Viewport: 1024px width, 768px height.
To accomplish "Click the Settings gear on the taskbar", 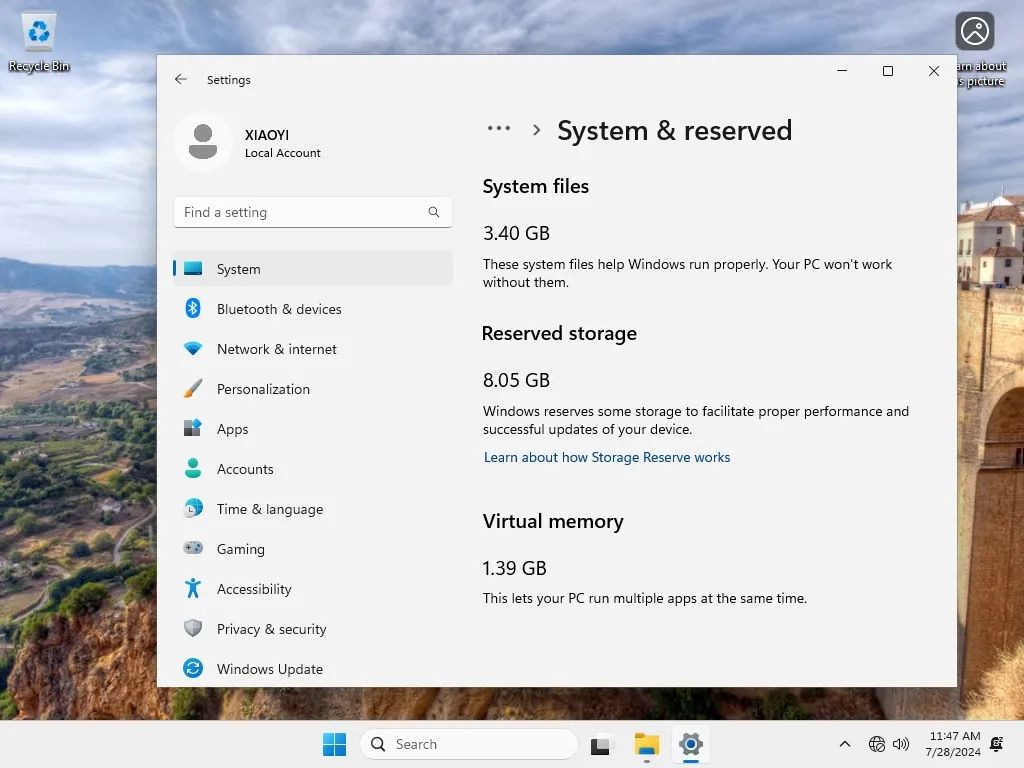I will [690, 744].
